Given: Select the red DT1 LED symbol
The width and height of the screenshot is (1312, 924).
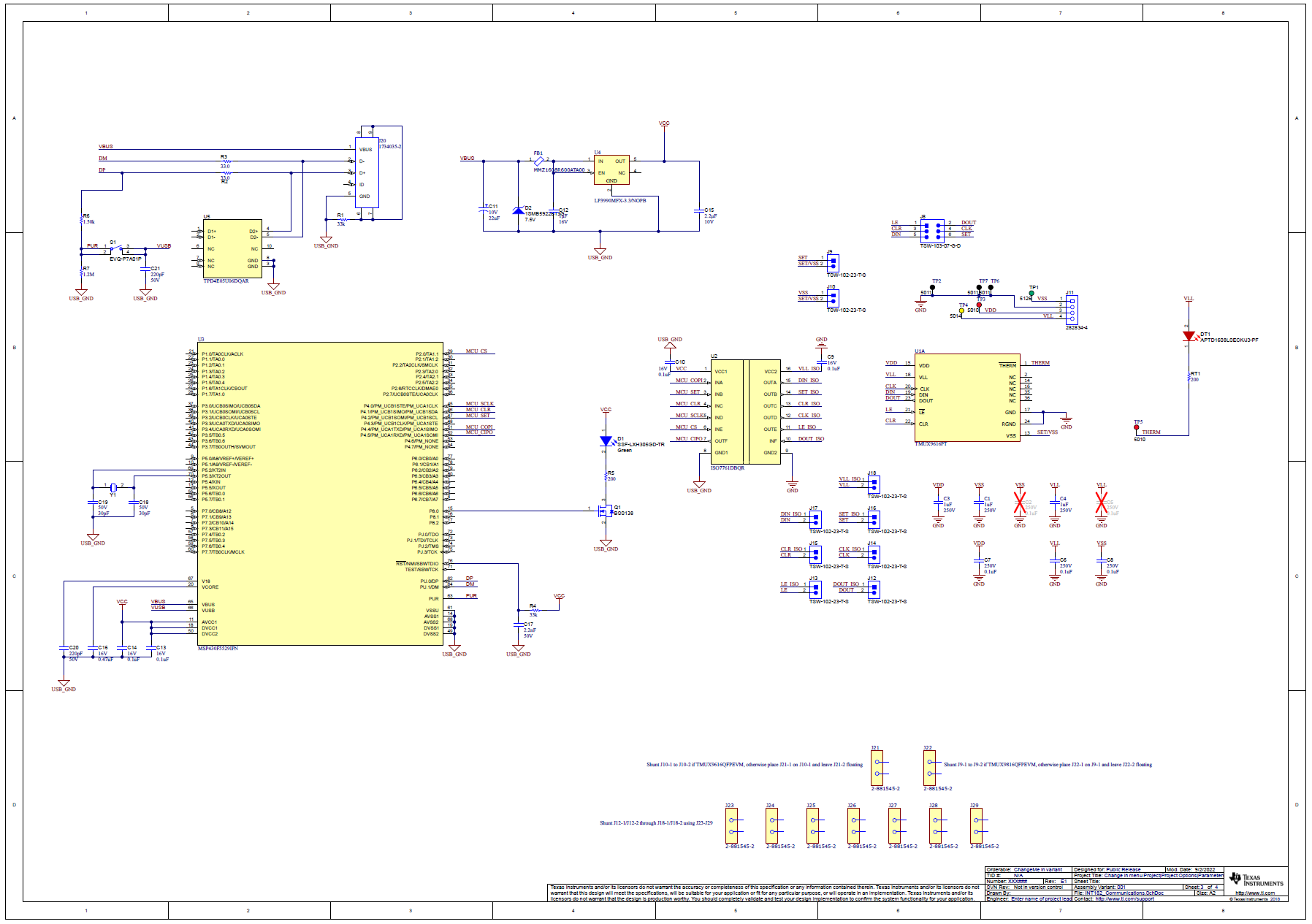Looking at the screenshot, I should coord(1189,337).
